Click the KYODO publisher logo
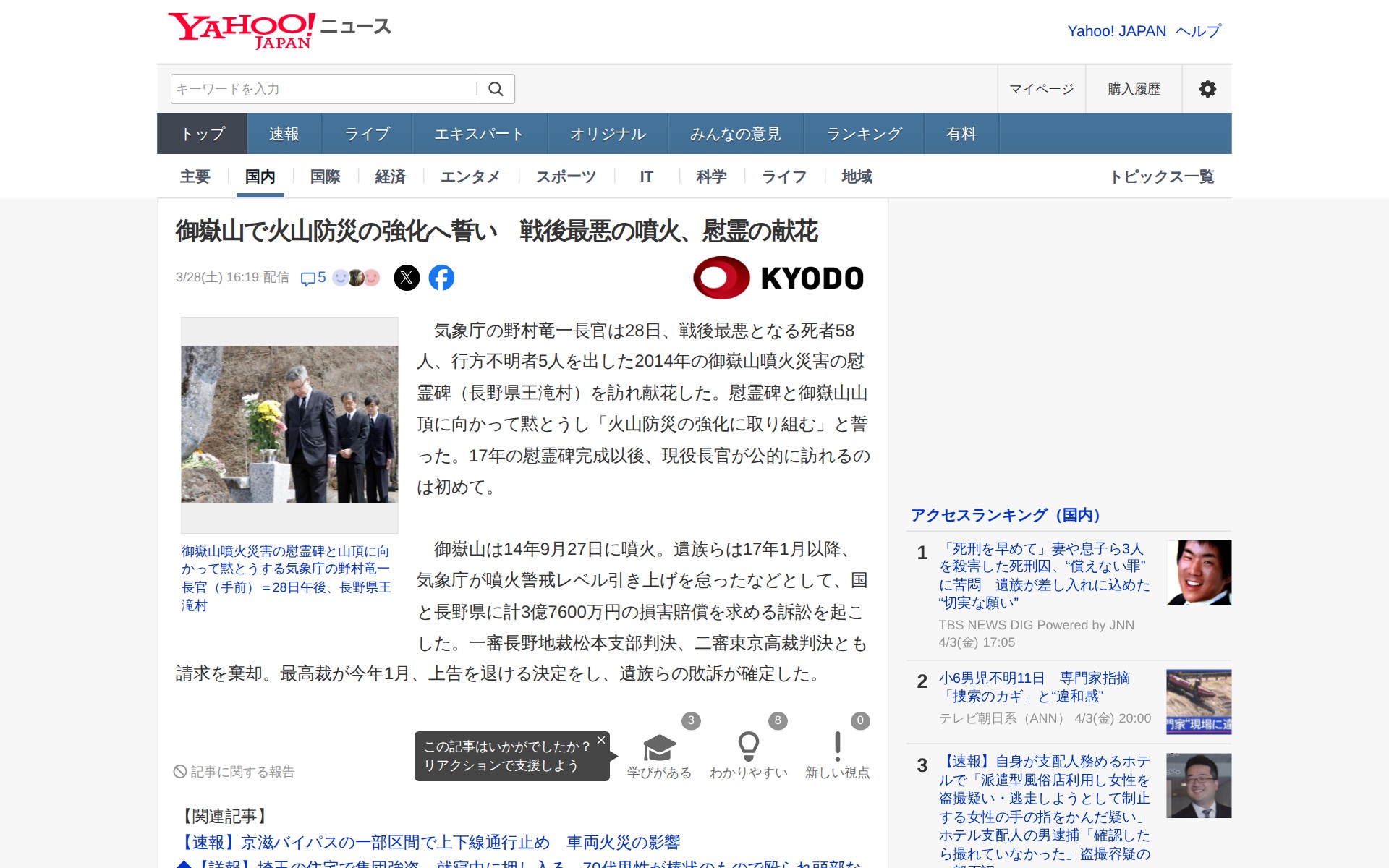 tap(778, 278)
